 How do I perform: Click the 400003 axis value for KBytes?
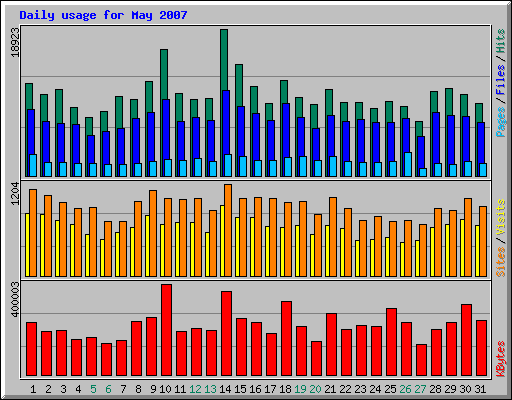15,300
